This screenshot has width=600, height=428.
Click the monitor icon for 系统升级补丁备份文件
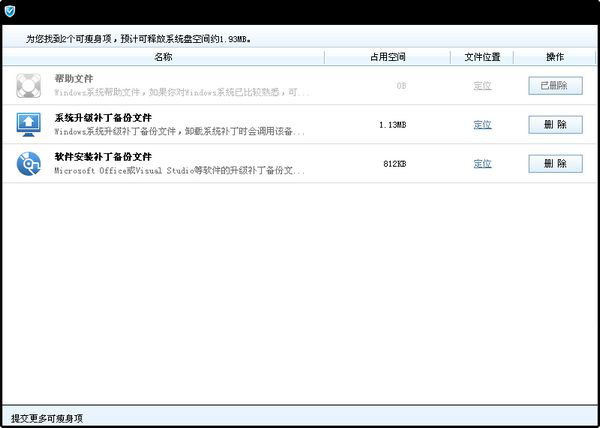[x=29, y=125]
